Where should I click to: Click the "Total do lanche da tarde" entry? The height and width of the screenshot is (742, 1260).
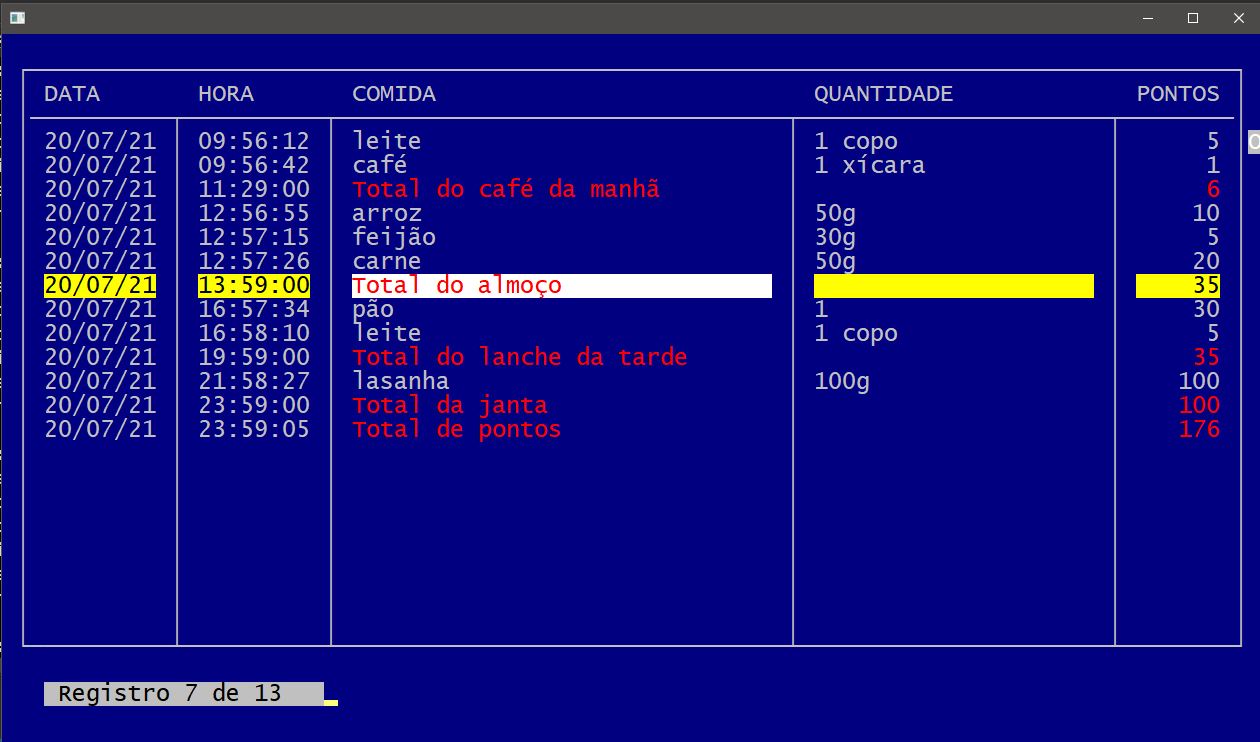click(x=519, y=358)
